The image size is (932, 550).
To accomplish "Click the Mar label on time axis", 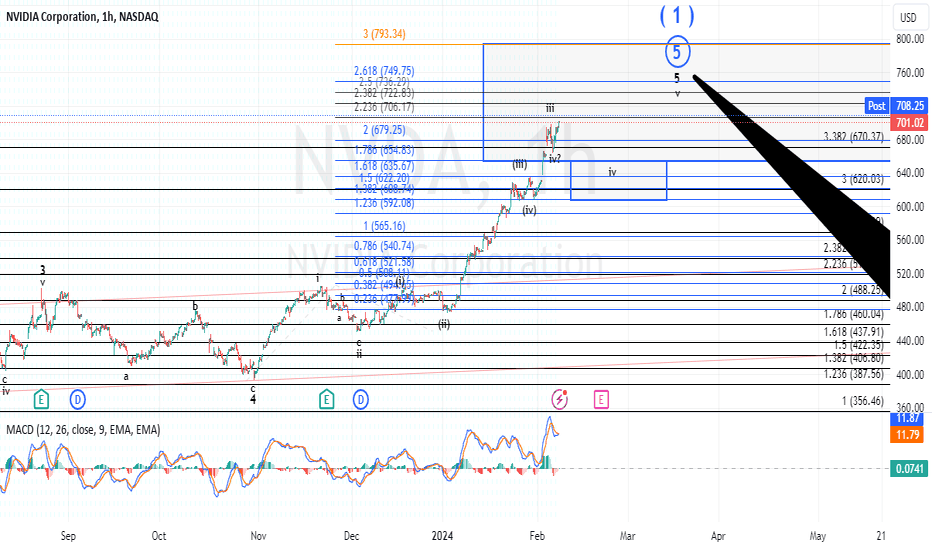I will point(628,536).
